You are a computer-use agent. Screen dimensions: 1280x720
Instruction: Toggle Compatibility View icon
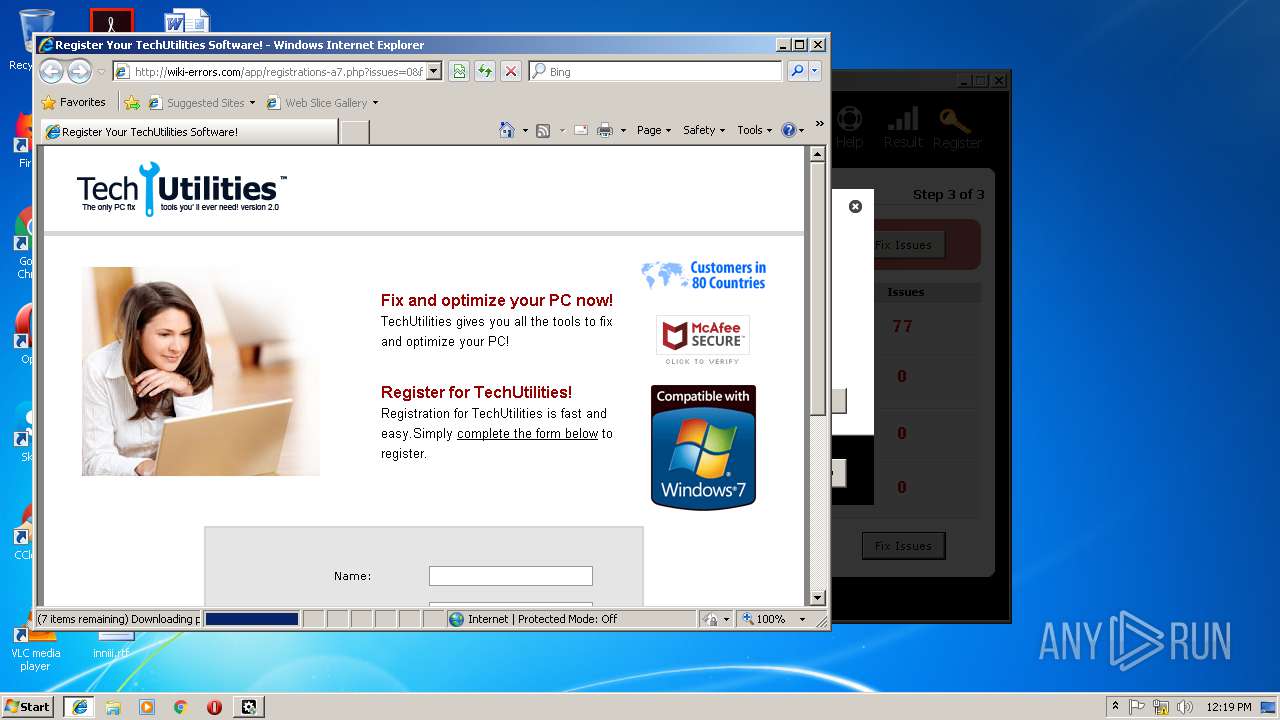point(459,71)
